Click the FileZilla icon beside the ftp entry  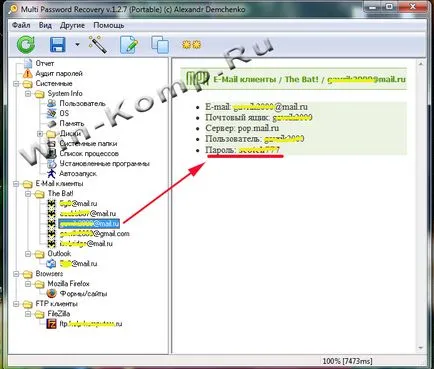[x=51, y=324]
